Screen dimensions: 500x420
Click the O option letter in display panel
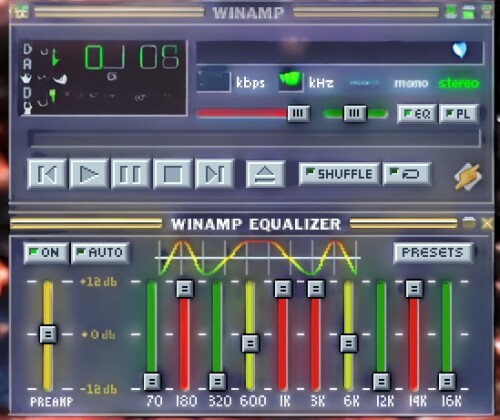click(28, 49)
